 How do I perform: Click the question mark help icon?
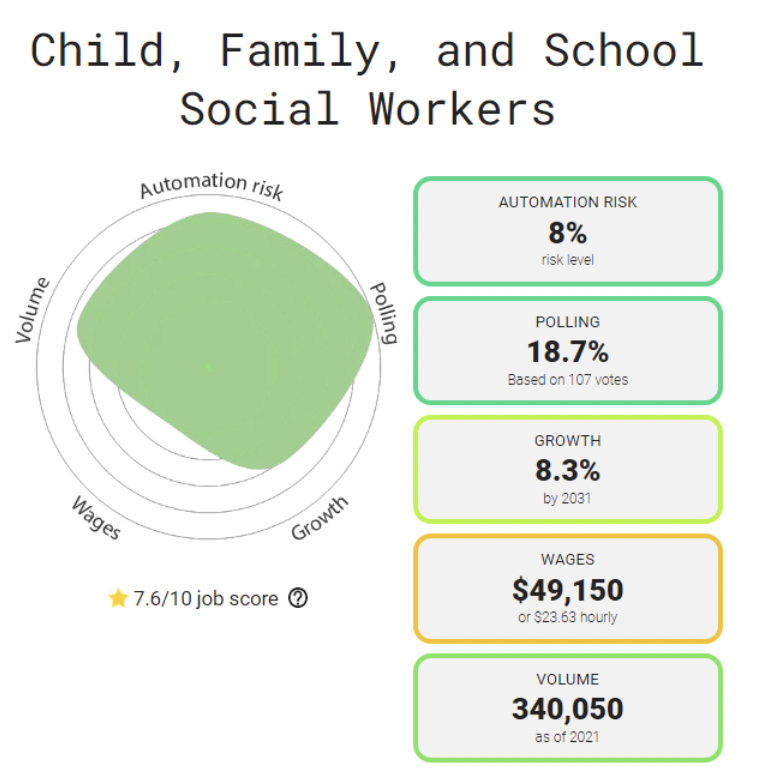298,598
